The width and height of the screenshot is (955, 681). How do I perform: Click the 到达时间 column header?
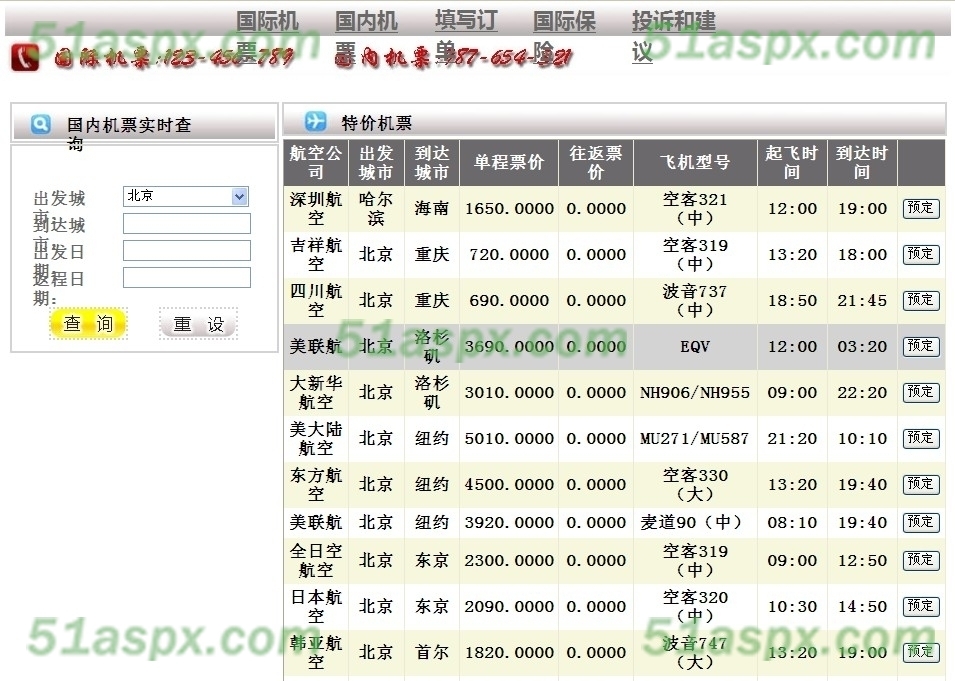pyautogui.click(x=862, y=162)
